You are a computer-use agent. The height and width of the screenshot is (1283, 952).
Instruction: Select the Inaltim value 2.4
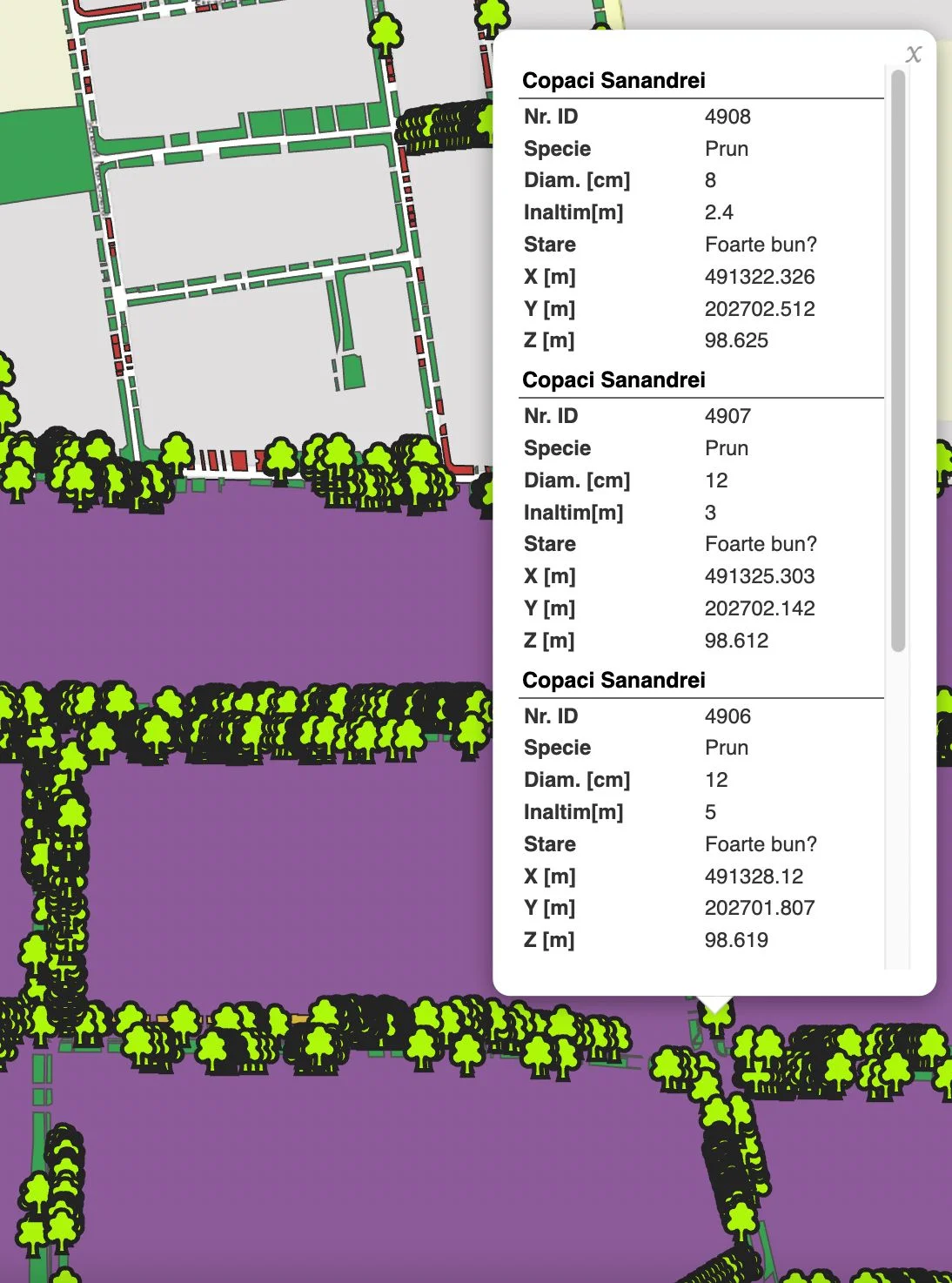(x=719, y=212)
